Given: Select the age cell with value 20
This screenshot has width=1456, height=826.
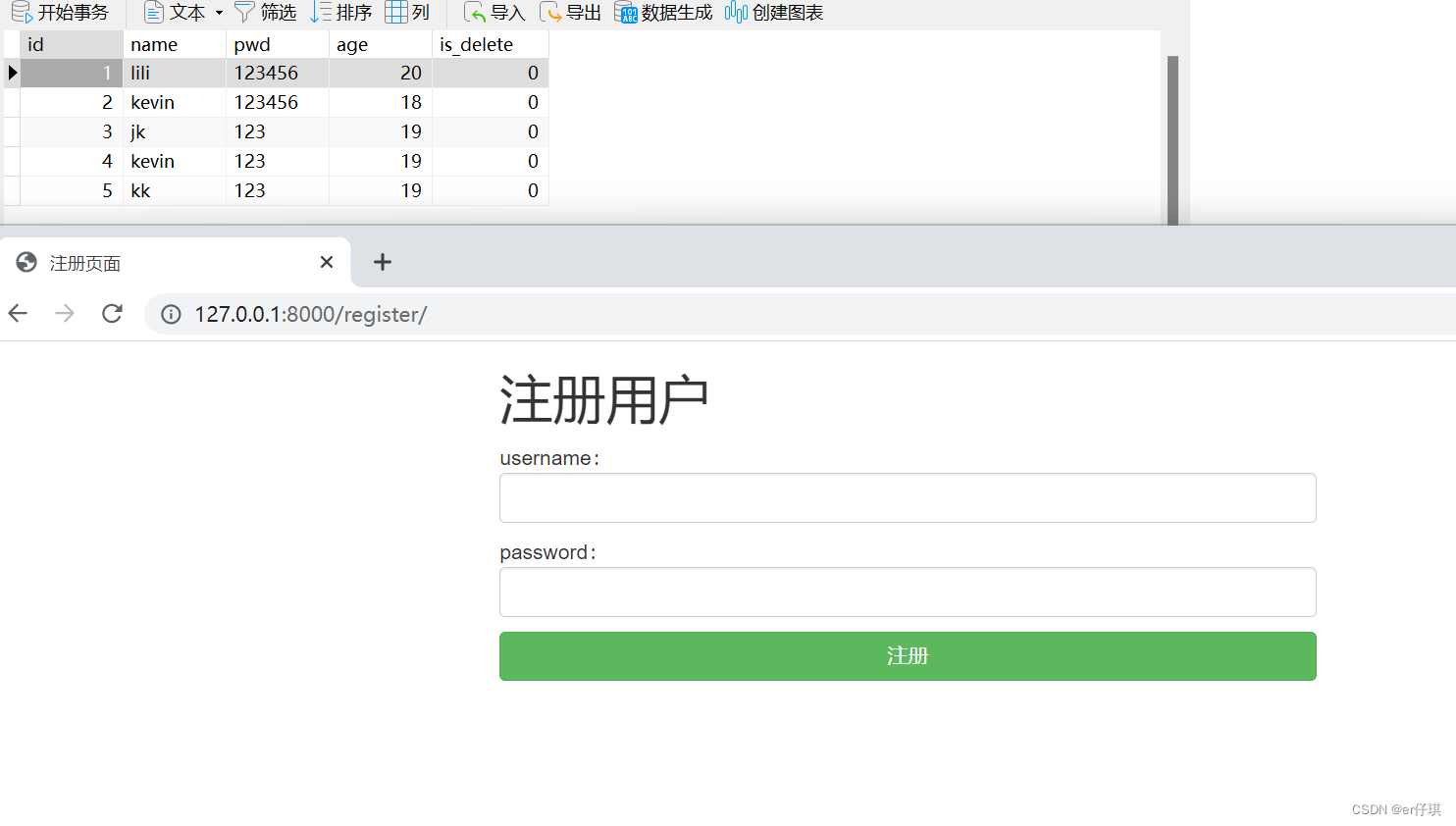Looking at the screenshot, I should [381, 73].
